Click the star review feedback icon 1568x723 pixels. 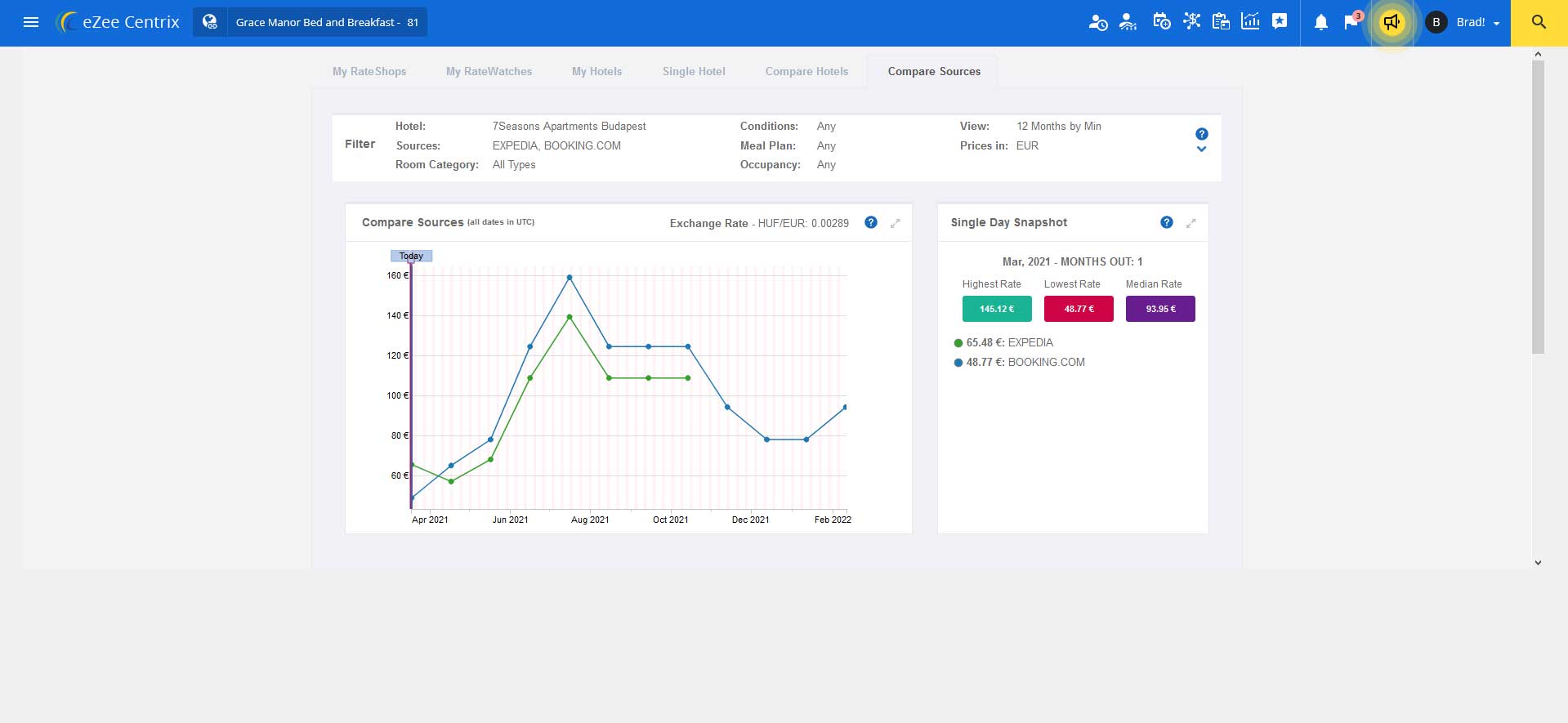point(1280,22)
